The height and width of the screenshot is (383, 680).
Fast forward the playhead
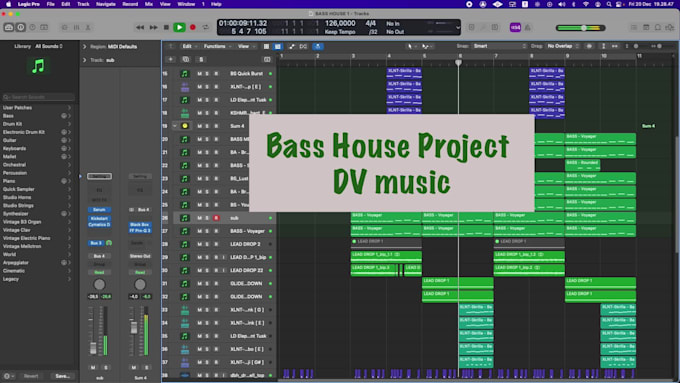[154, 27]
